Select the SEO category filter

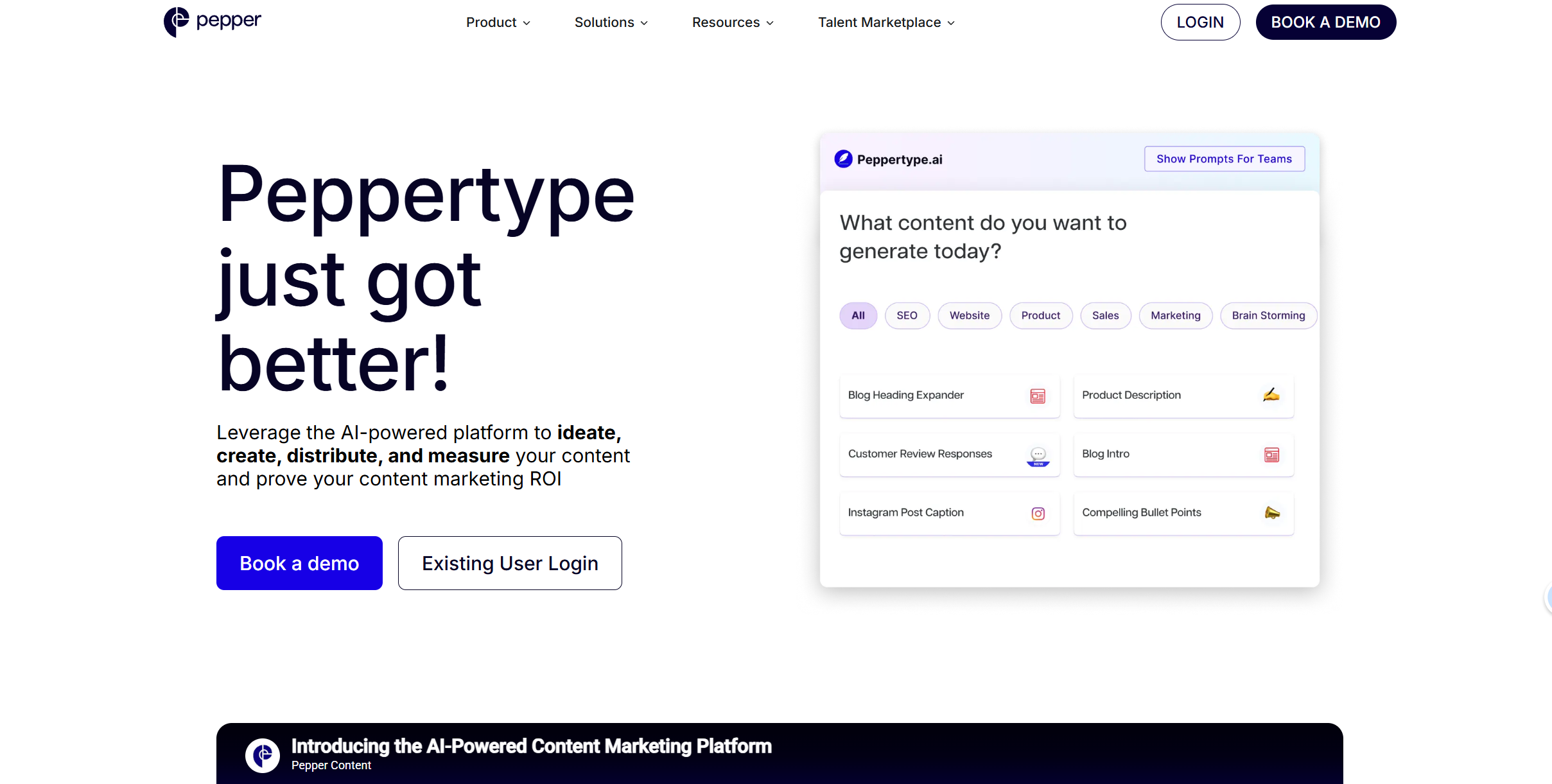pyautogui.click(x=907, y=316)
